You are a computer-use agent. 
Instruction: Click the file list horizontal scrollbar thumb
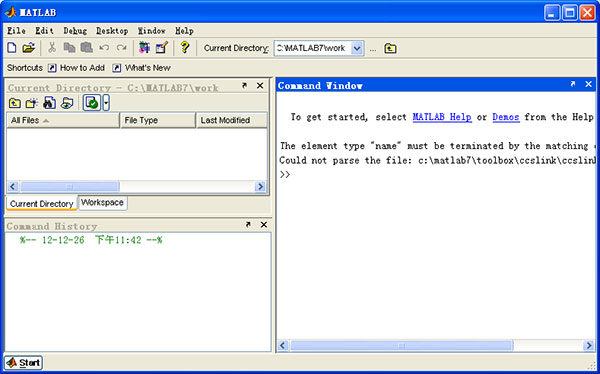[69, 187]
